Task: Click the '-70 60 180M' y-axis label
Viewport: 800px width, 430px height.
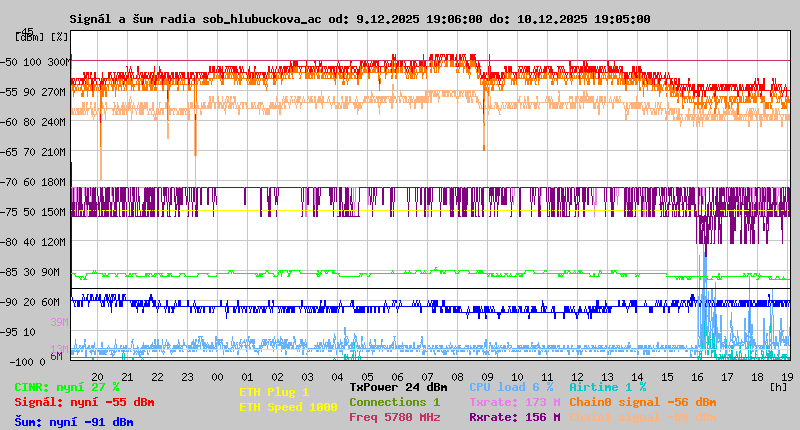Action: [x=34, y=182]
